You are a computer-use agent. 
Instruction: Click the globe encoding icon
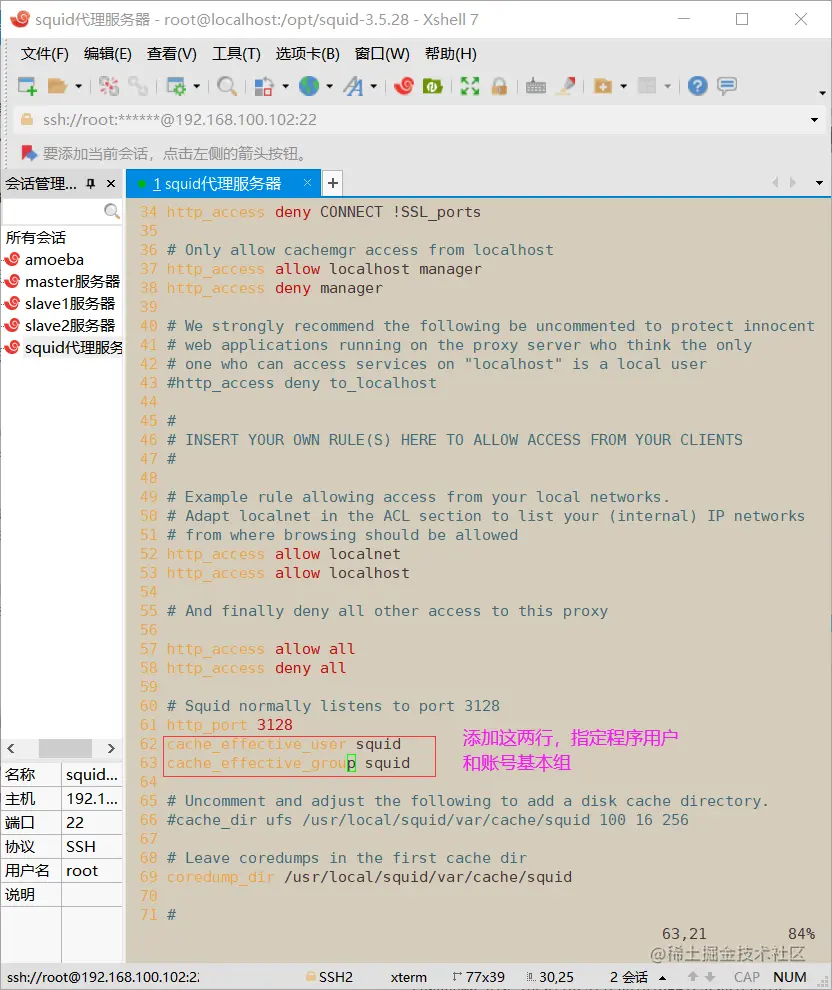tap(309, 86)
